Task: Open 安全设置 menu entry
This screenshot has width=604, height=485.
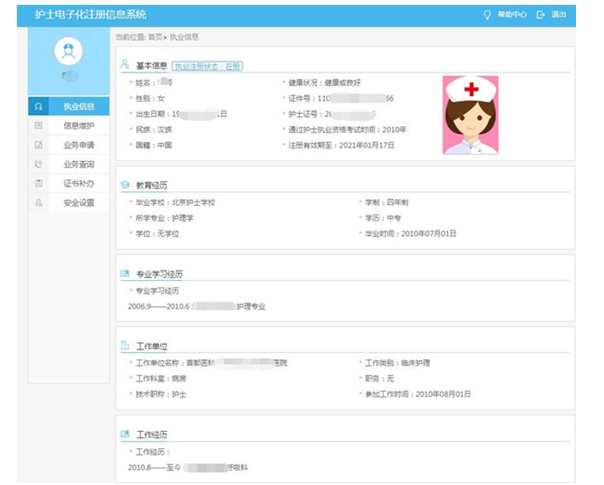Action: [78, 202]
